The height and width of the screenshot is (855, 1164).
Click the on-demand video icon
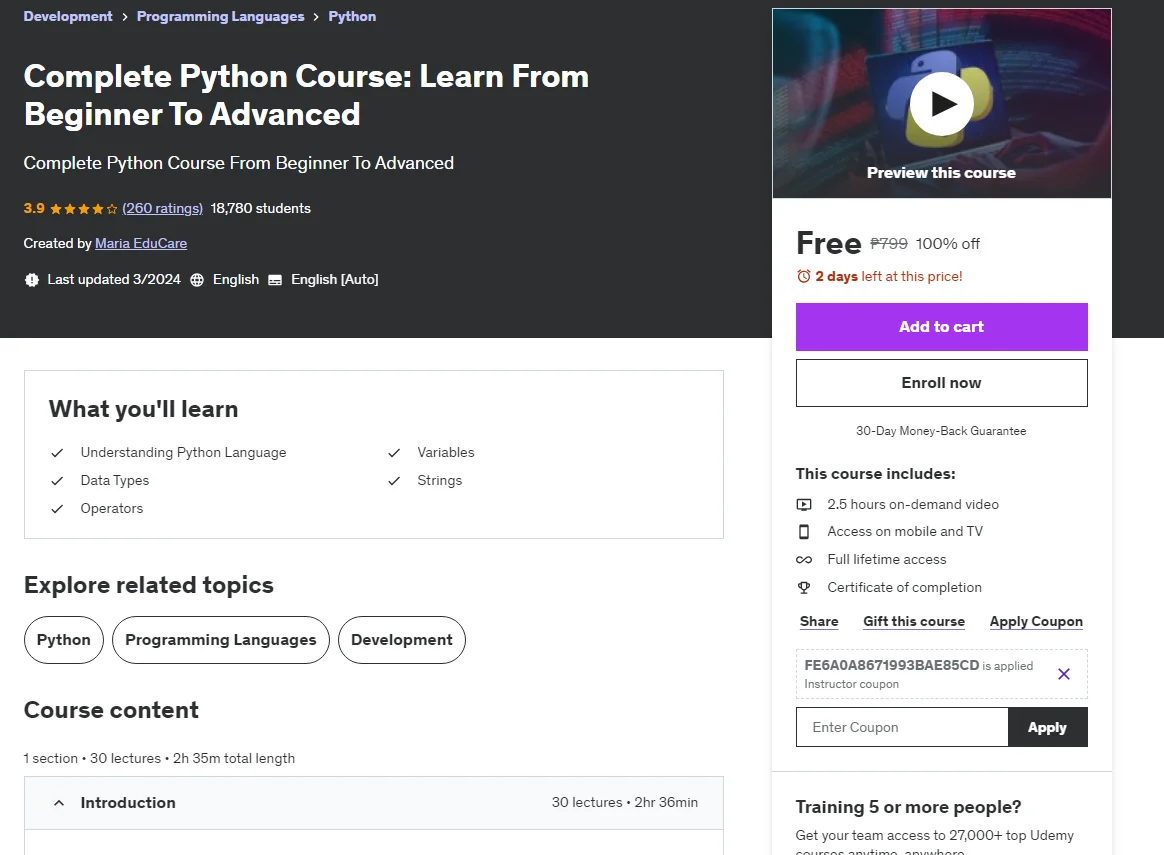(x=804, y=505)
